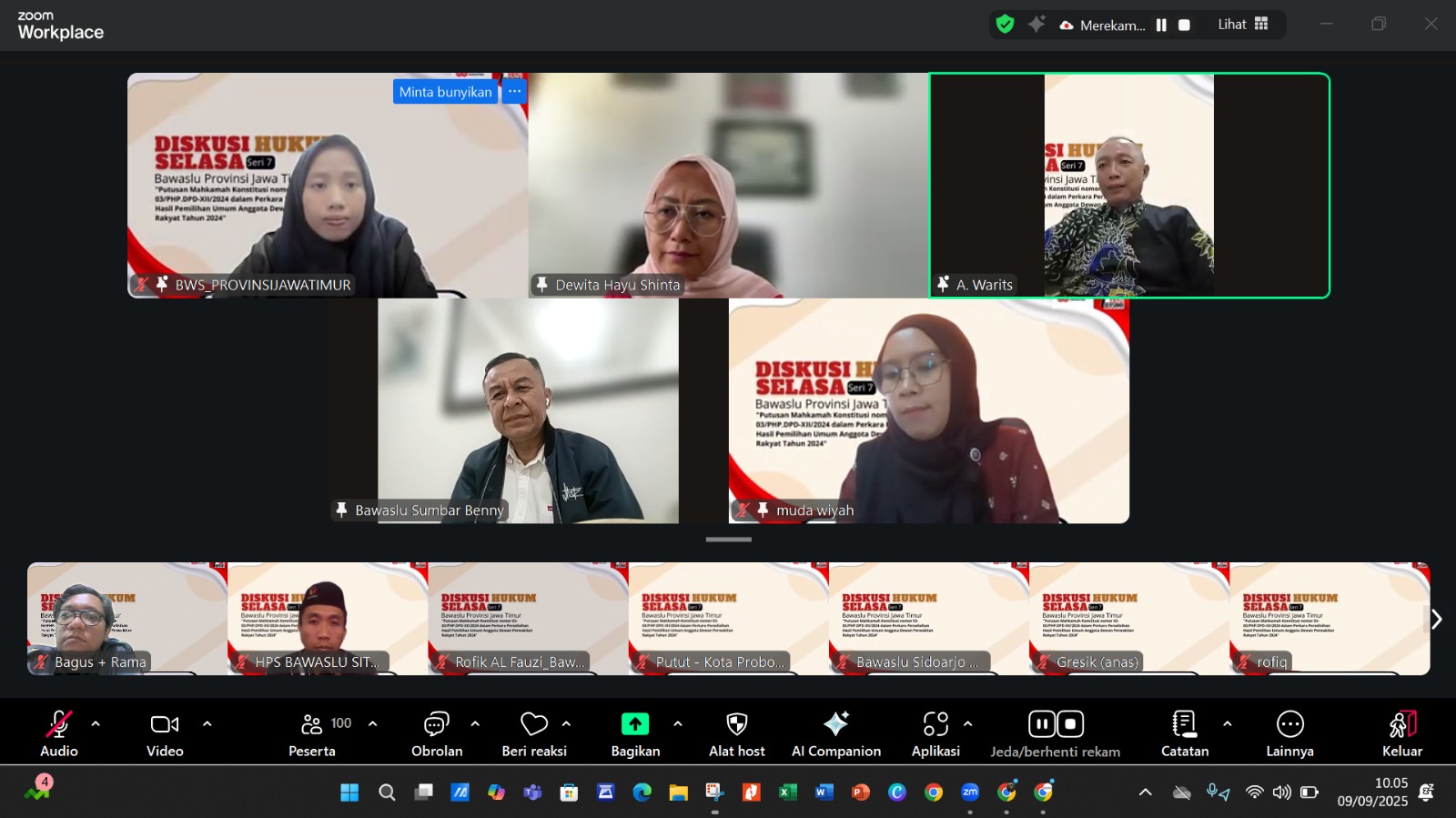The height and width of the screenshot is (818, 1456).
Task: Open the Lihat view layout menu
Action: [1243, 25]
